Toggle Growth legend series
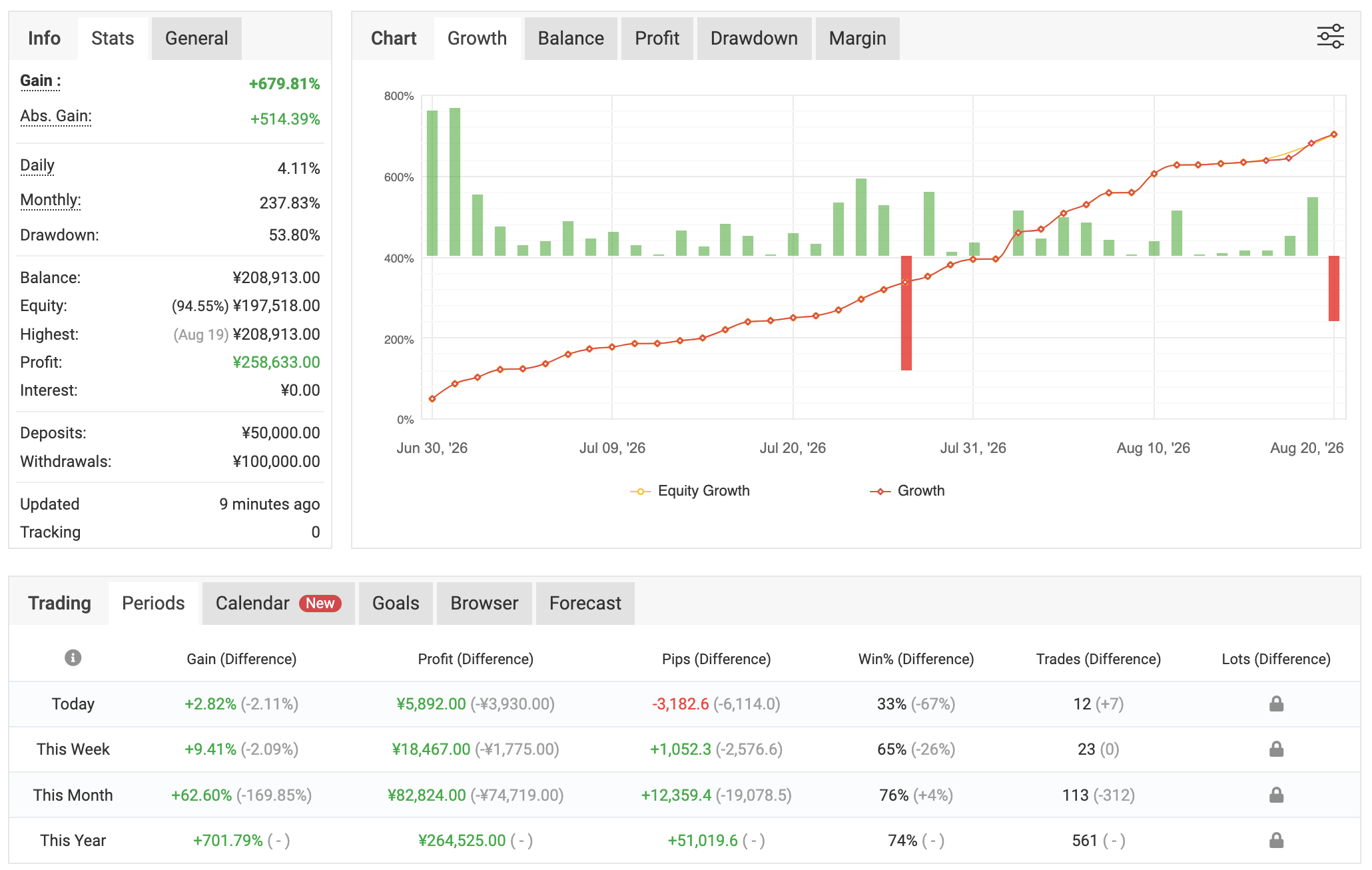Viewport: 1372px width, 870px height. click(x=907, y=491)
